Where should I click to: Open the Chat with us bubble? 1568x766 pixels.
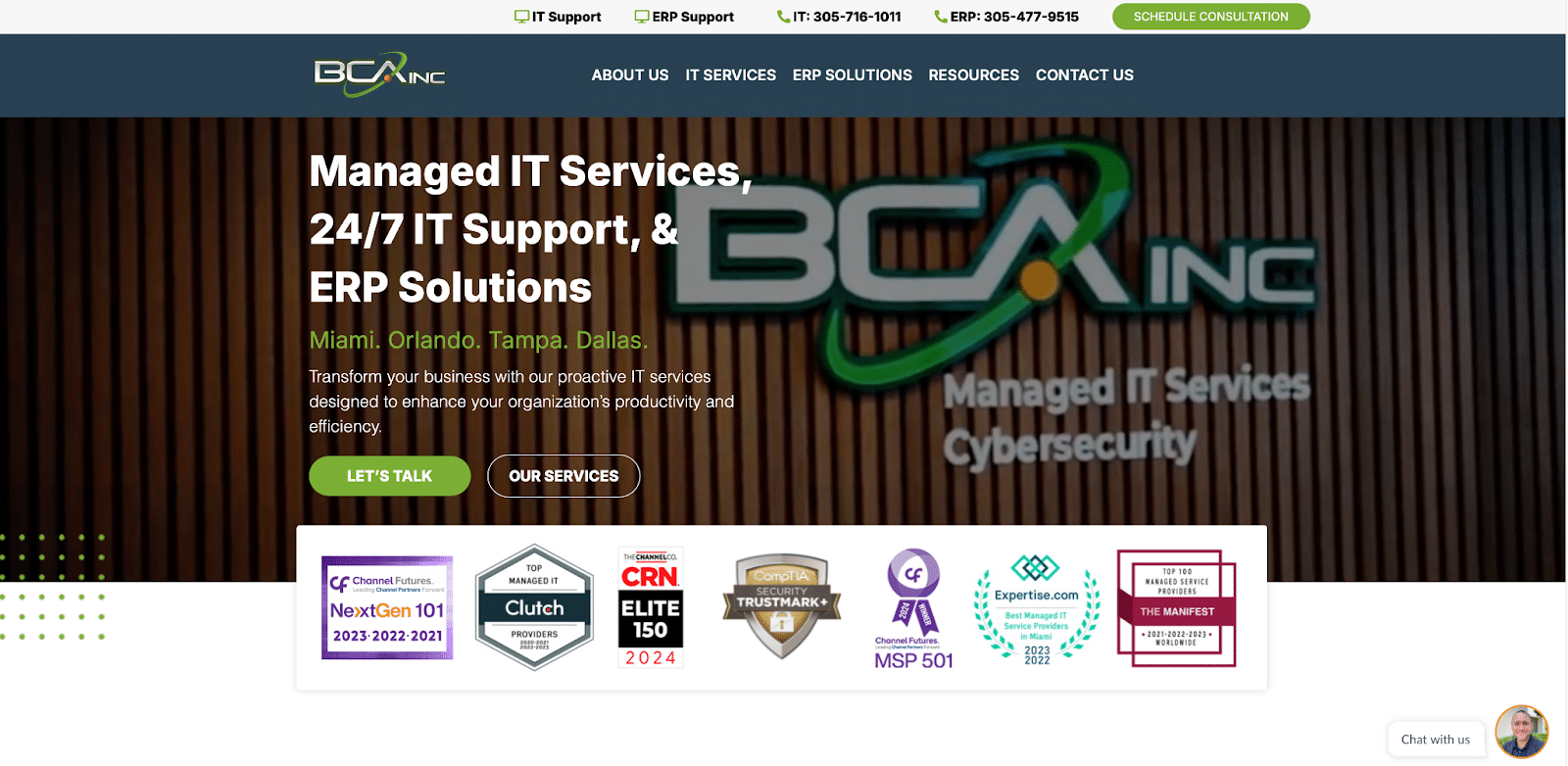(x=1436, y=740)
